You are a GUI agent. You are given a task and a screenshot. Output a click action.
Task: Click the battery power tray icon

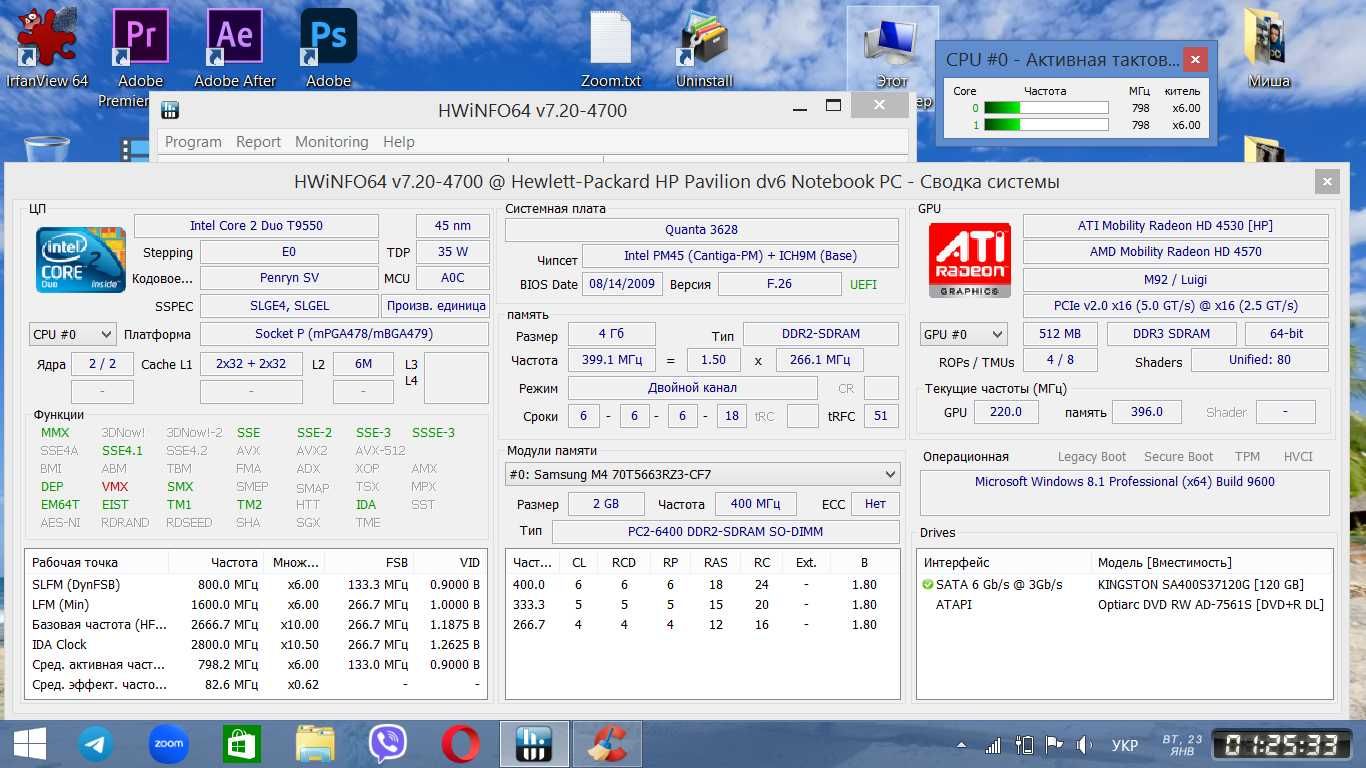[x=1023, y=745]
